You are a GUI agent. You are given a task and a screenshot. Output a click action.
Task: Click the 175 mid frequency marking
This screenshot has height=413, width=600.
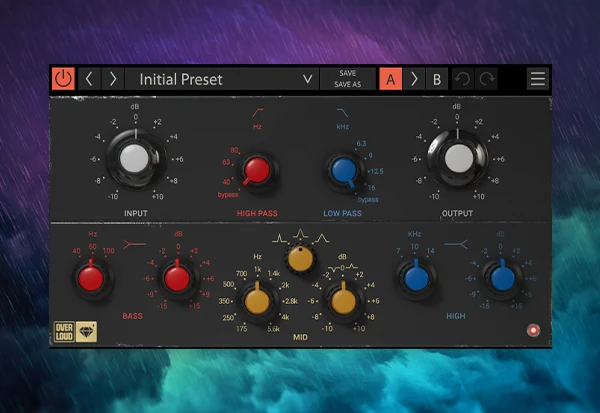click(241, 329)
